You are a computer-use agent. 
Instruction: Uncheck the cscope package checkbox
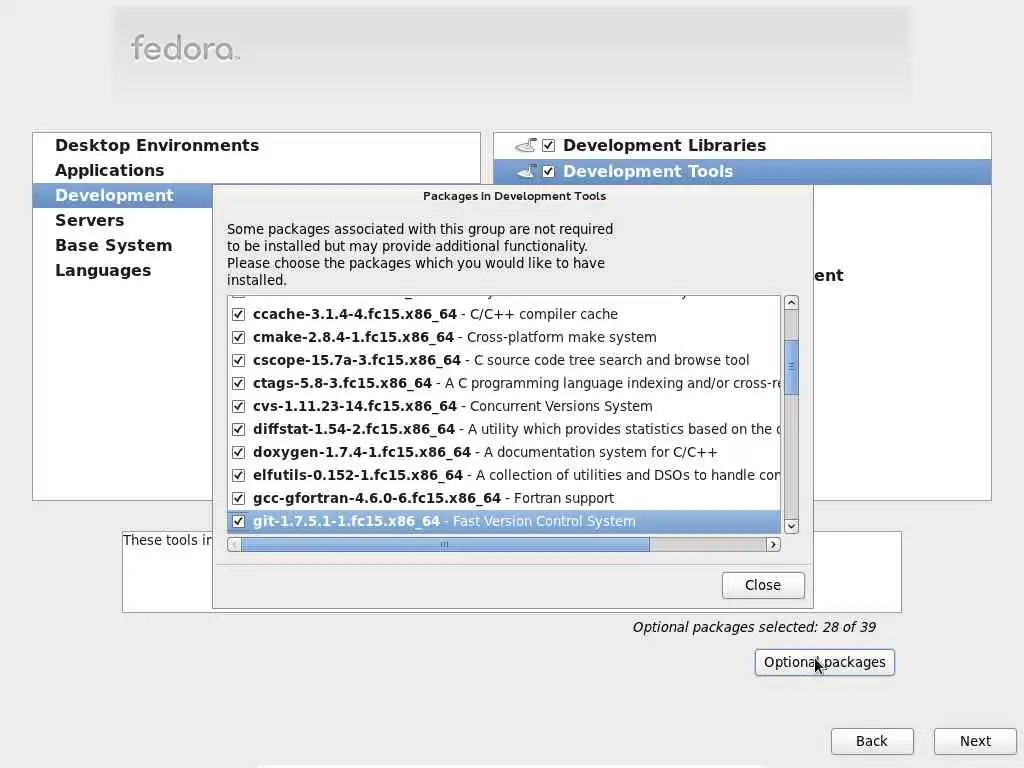pos(238,360)
